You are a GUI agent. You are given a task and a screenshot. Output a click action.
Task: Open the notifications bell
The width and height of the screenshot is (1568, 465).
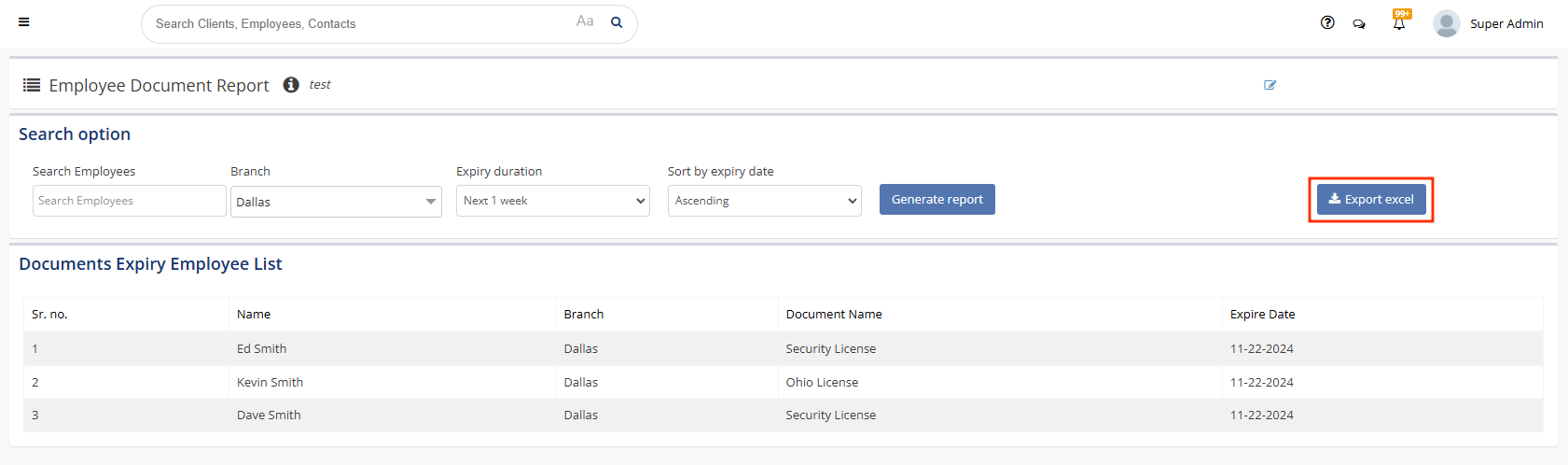tap(1399, 23)
